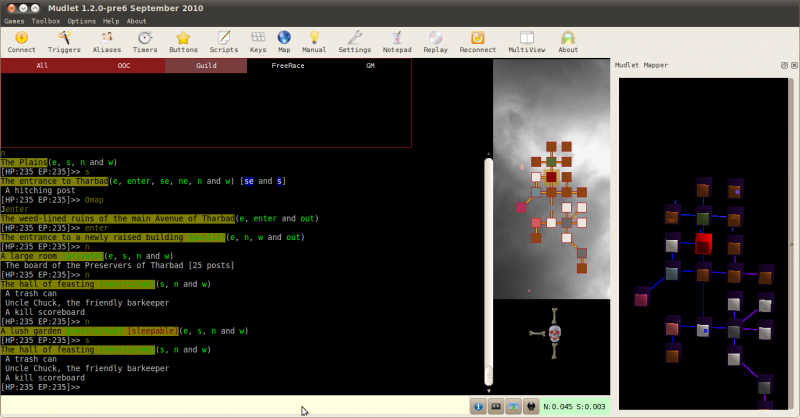Open the Buttons editor with the star icon

[183, 42]
